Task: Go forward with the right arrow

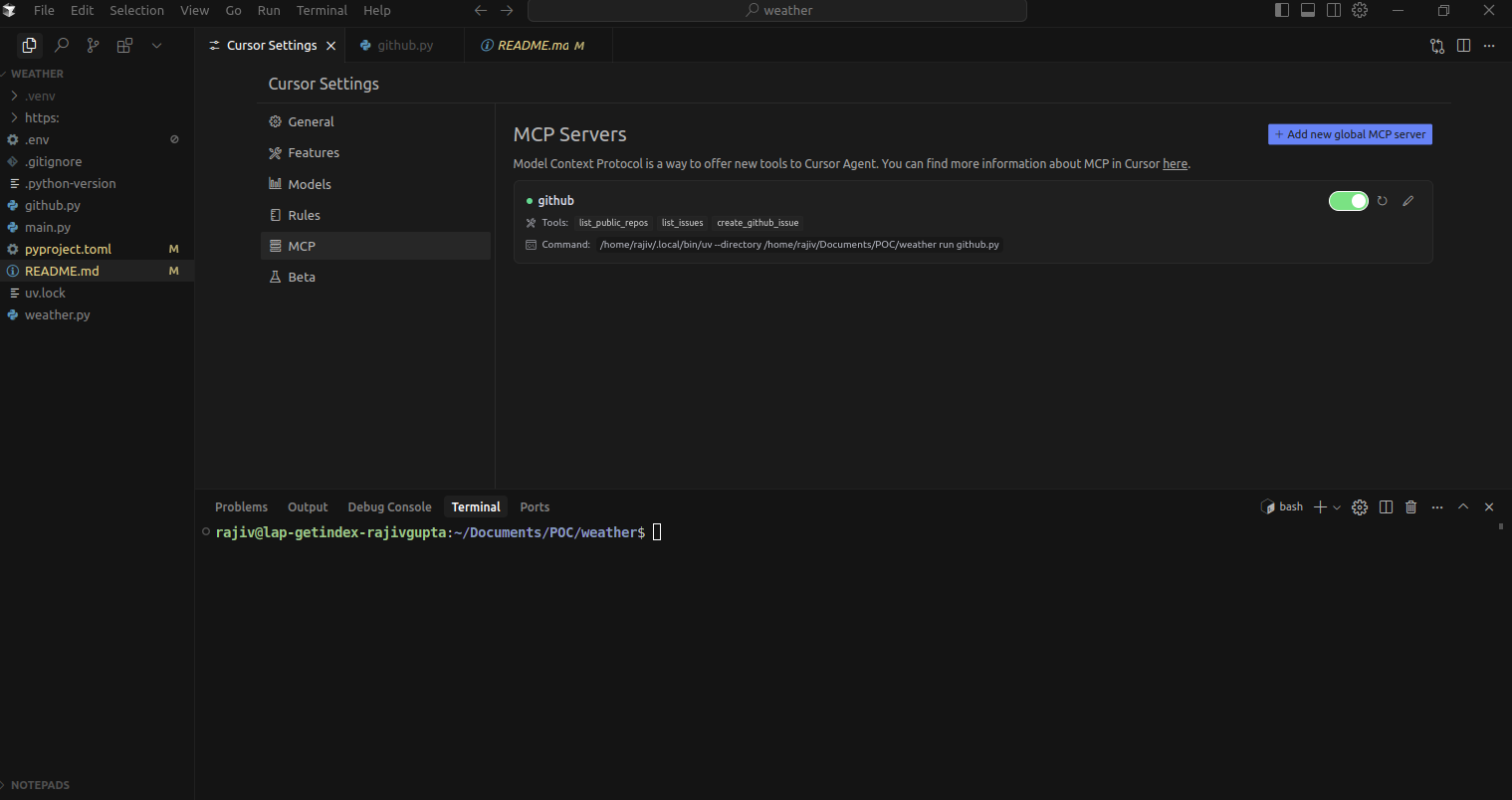Action: [507, 10]
